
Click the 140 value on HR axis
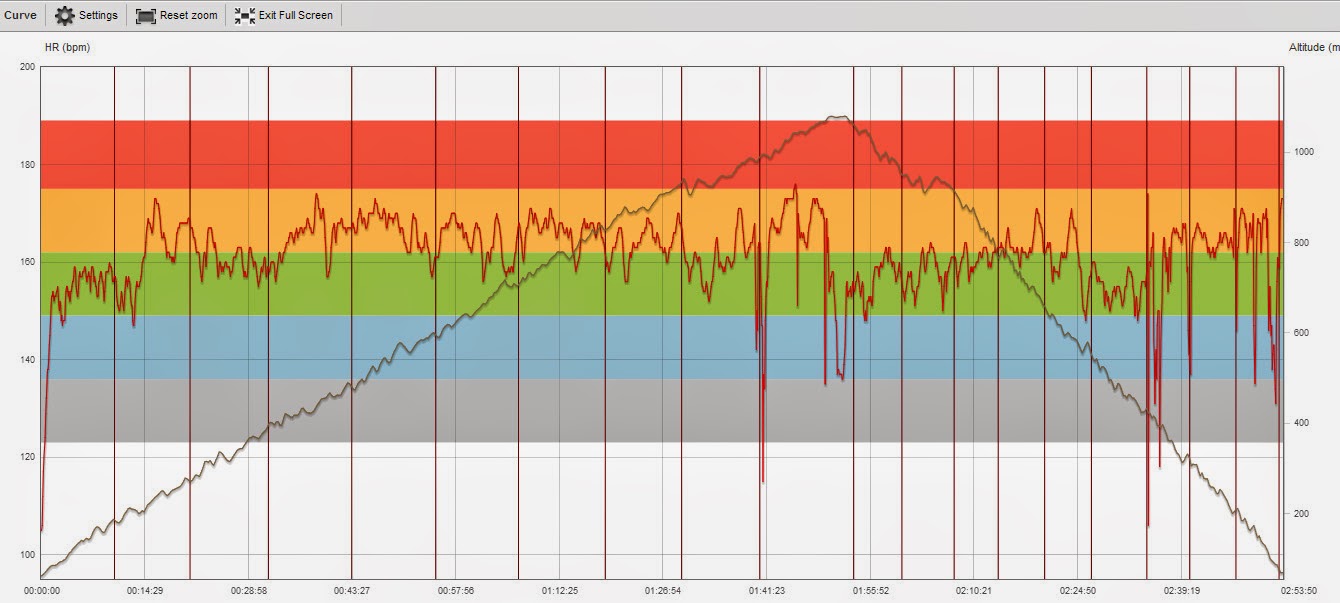pos(27,360)
